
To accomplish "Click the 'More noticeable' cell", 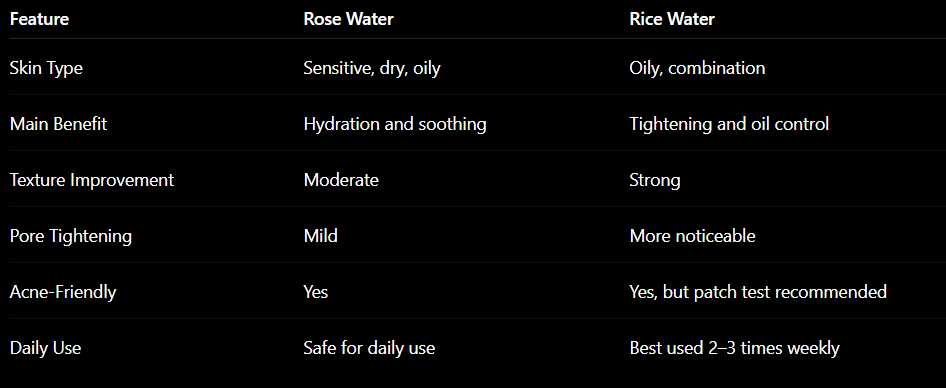I will click(x=692, y=236).
